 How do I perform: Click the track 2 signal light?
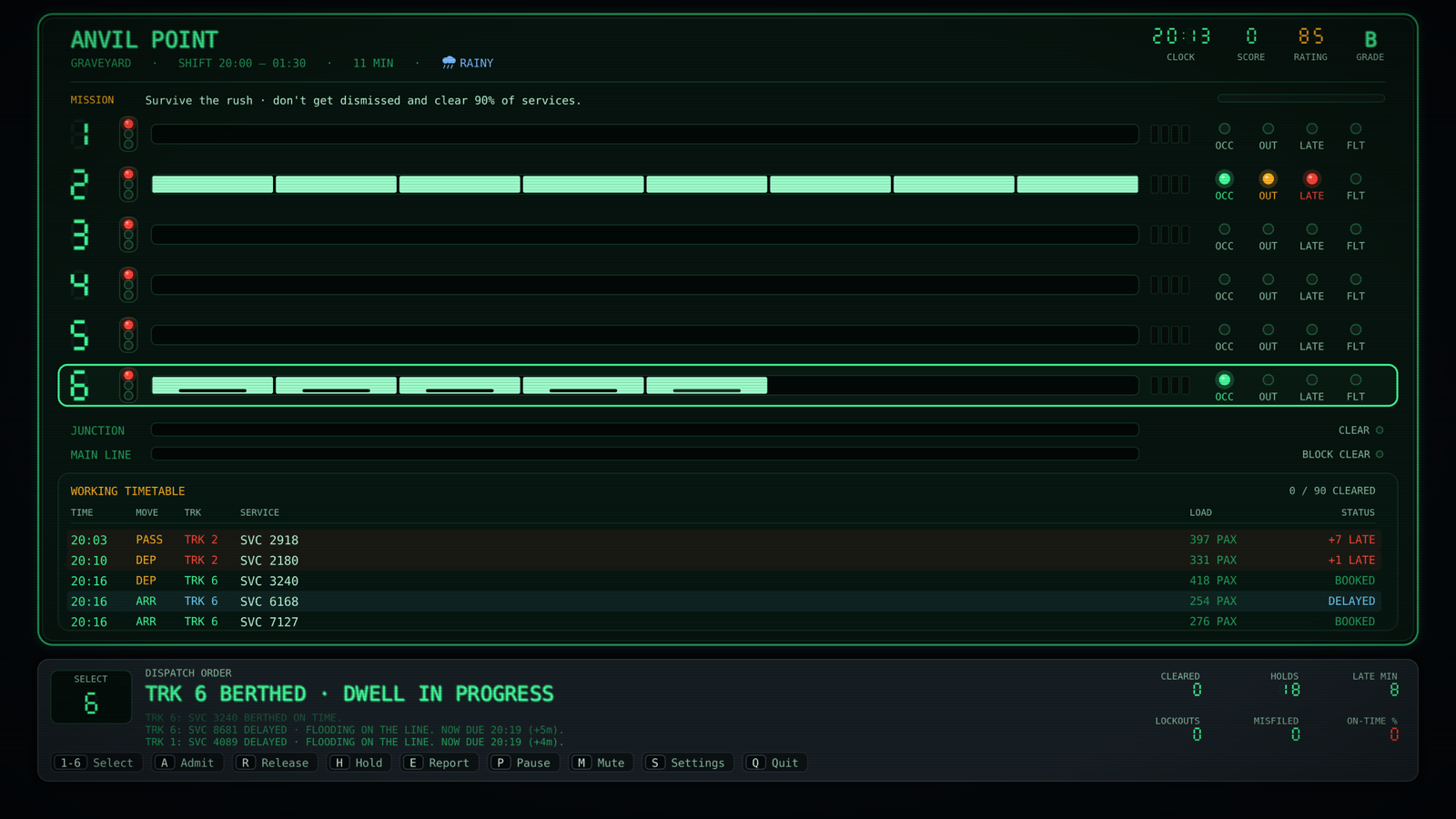tap(128, 184)
